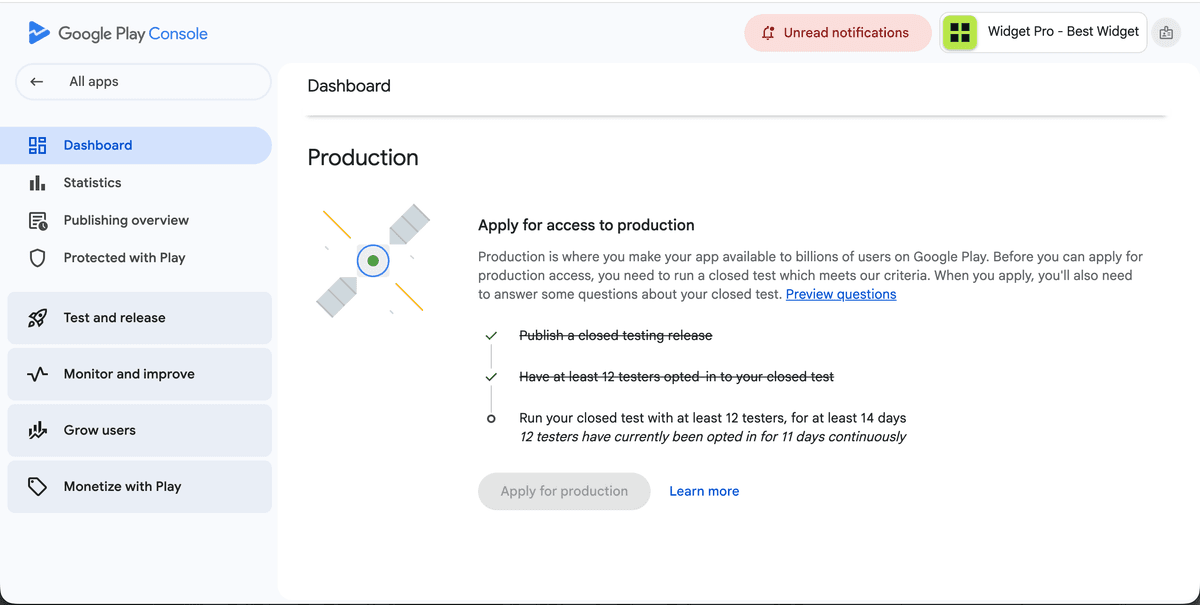Expand the Monitor and improve section
Image resolution: width=1200 pixels, height=605 pixels.
click(x=139, y=374)
